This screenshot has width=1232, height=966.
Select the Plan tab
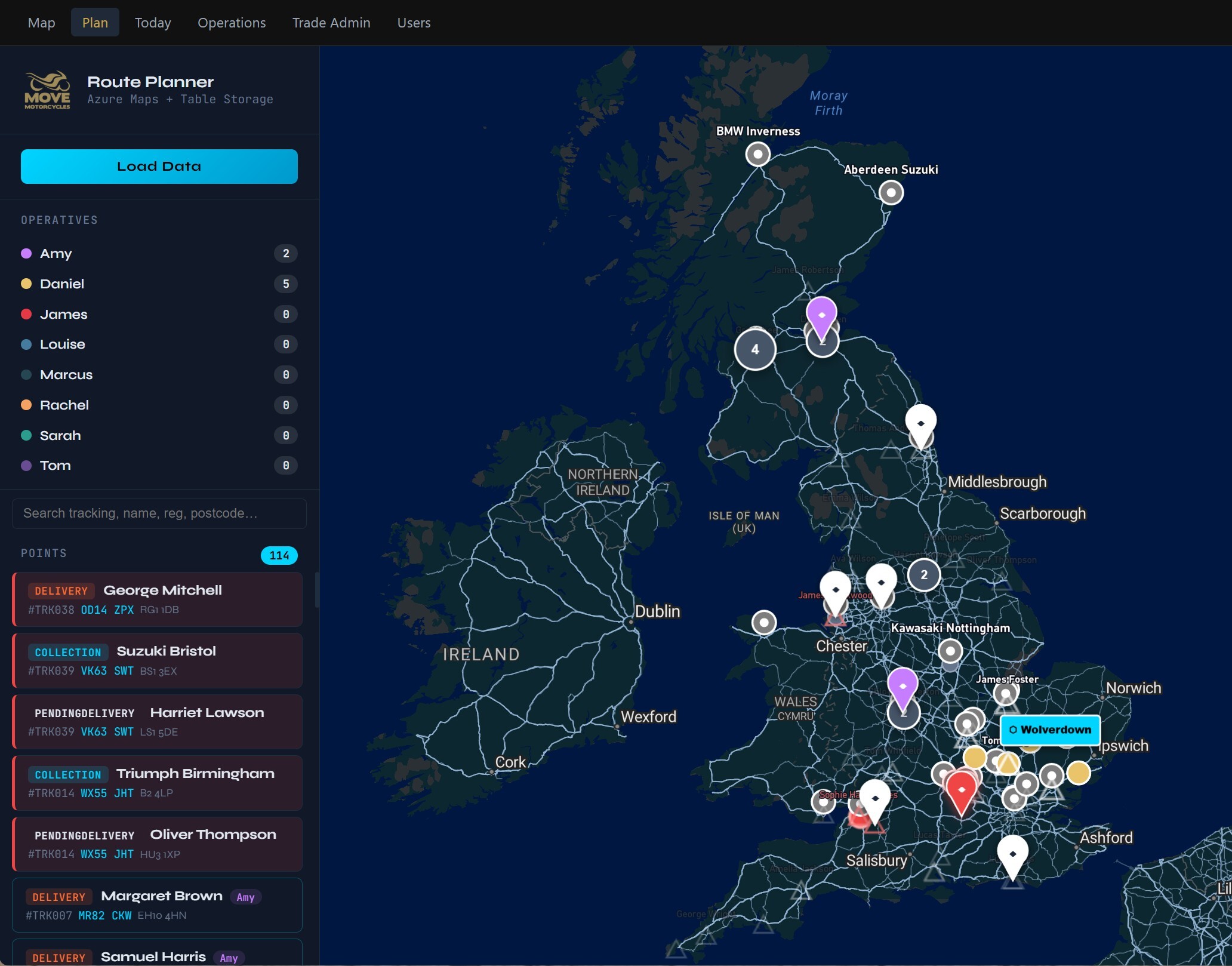coord(95,23)
